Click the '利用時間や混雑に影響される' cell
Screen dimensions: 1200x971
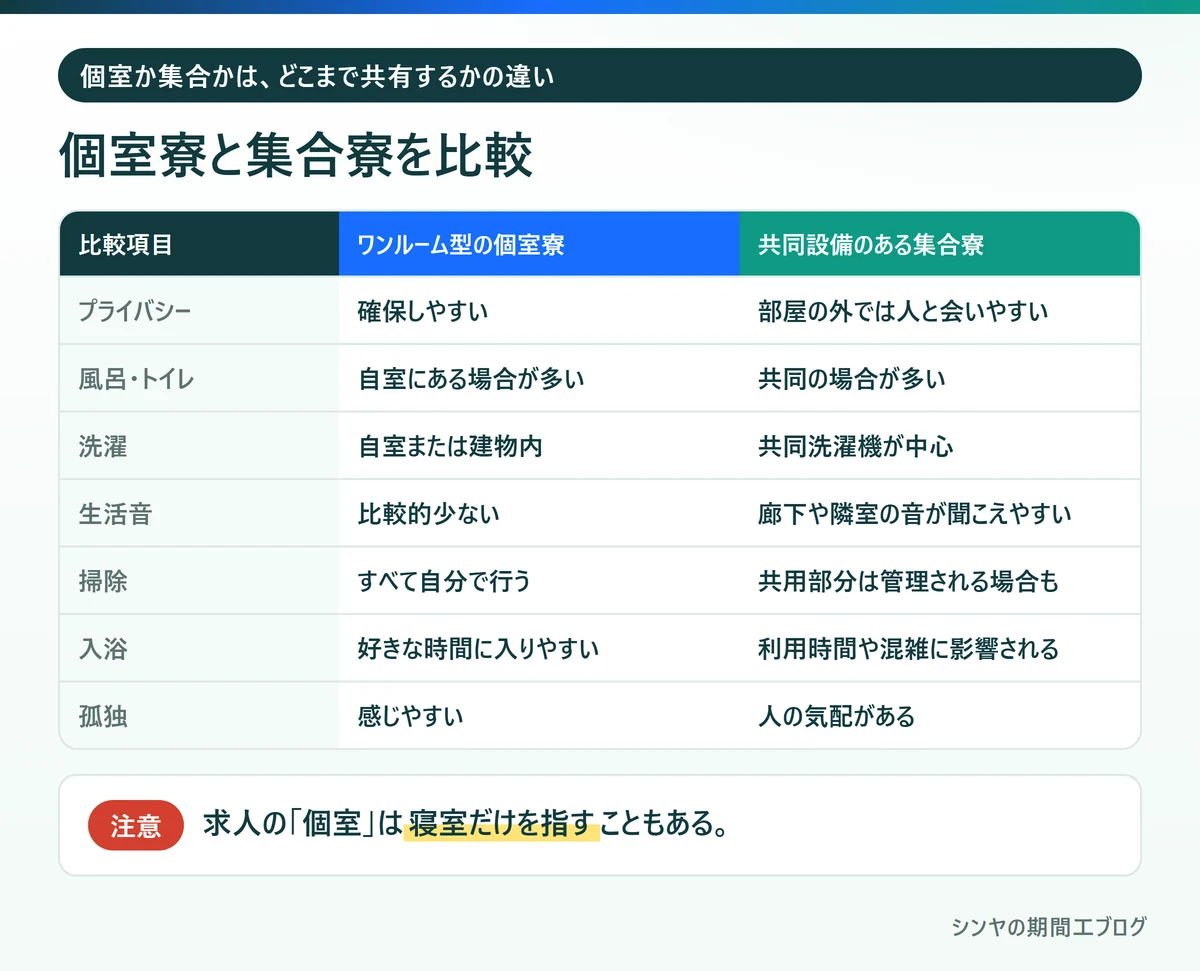coord(940,649)
